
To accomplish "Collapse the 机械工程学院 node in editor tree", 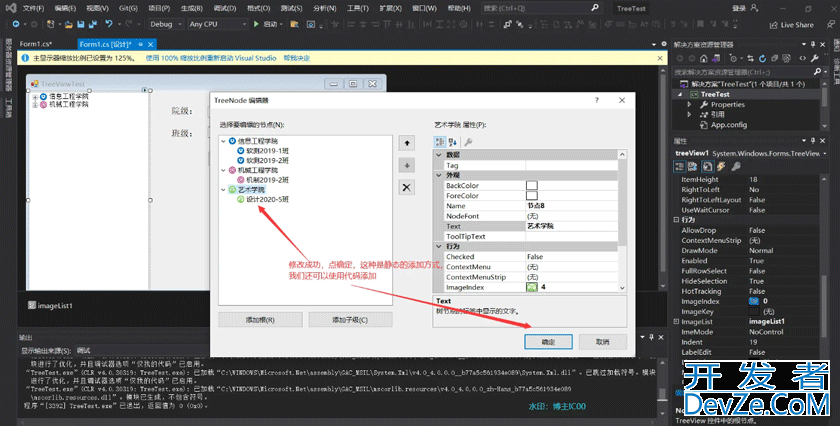I will (224, 170).
